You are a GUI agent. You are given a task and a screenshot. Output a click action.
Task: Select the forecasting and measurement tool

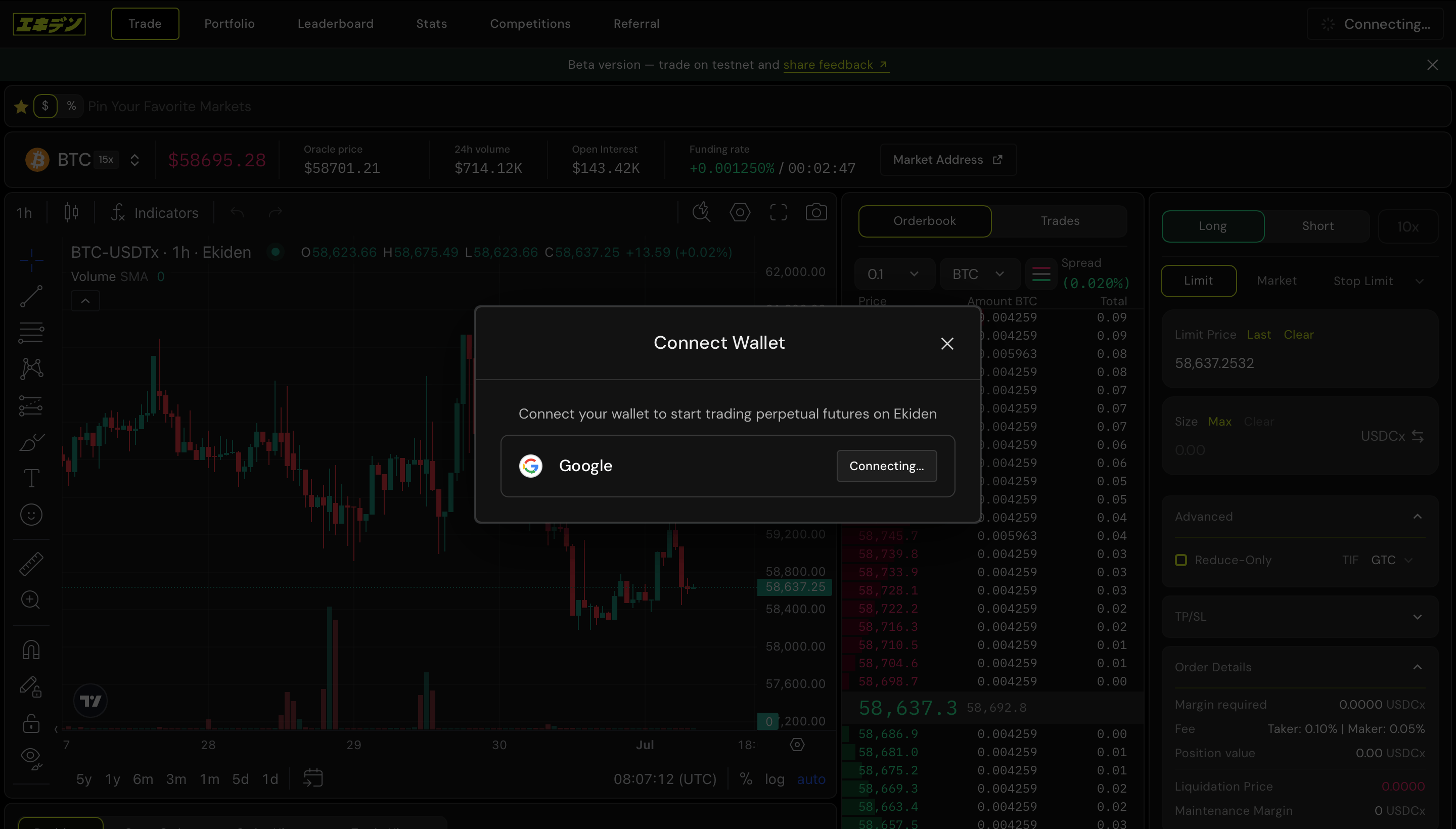[x=31, y=406]
